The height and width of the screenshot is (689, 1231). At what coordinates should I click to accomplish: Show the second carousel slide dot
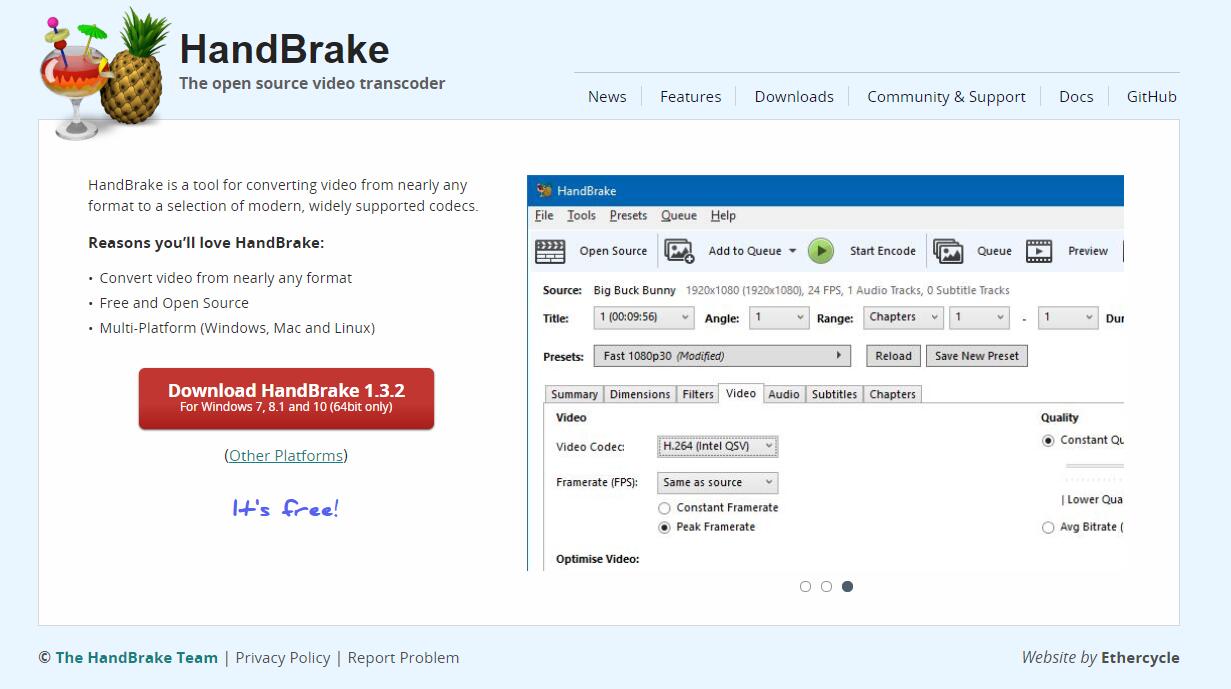coord(826,587)
